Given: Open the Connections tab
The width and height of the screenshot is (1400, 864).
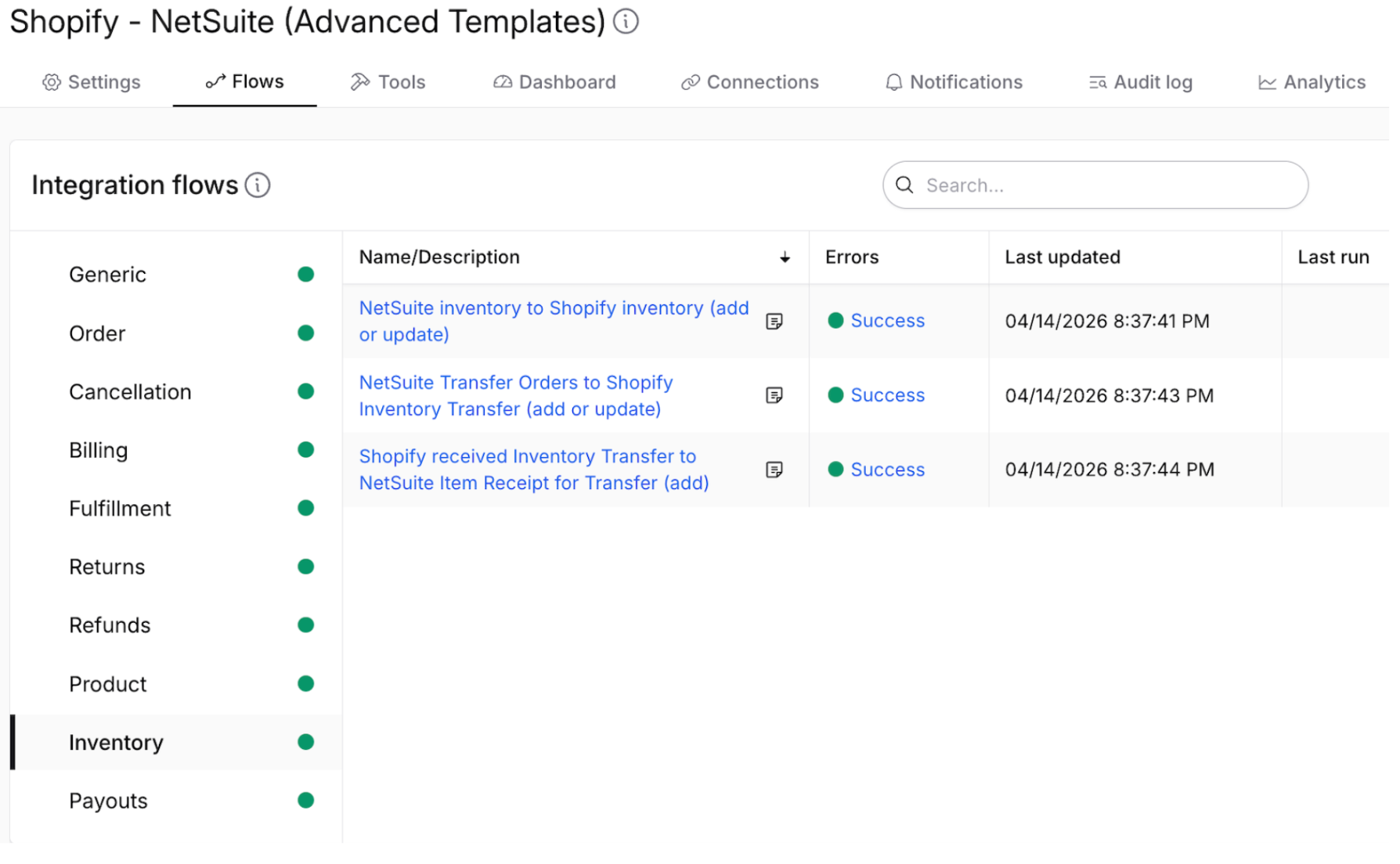Looking at the screenshot, I should [750, 82].
